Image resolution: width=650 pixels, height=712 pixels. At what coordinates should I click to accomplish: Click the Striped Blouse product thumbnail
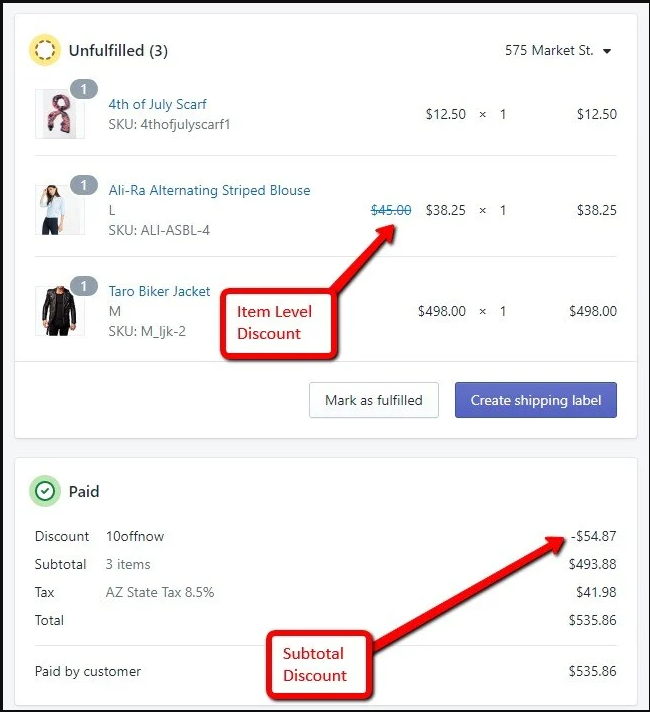click(53, 210)
